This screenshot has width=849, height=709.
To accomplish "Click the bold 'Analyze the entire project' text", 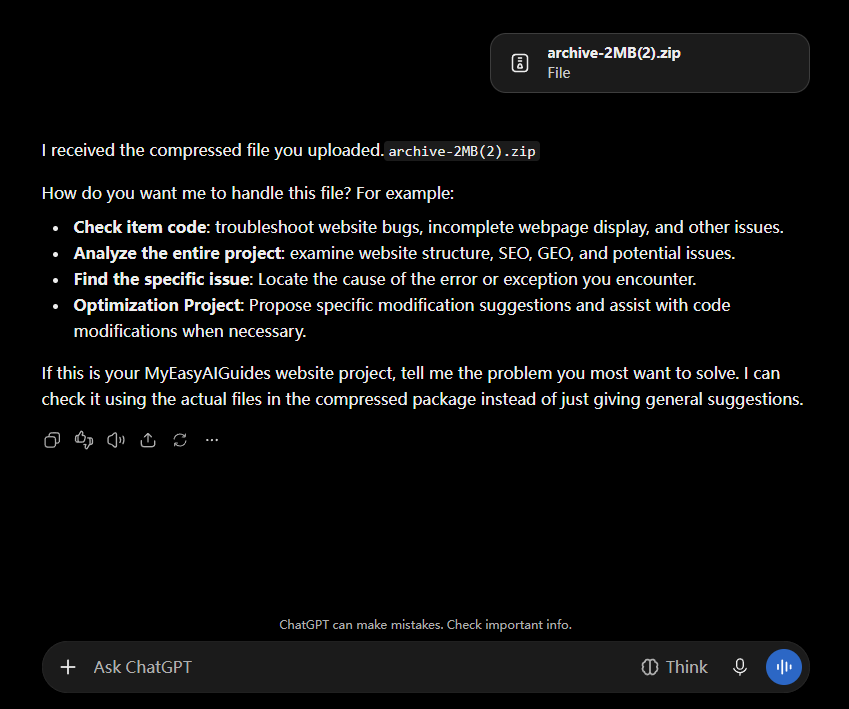I will pyautogui.click(x=178, y=253).
